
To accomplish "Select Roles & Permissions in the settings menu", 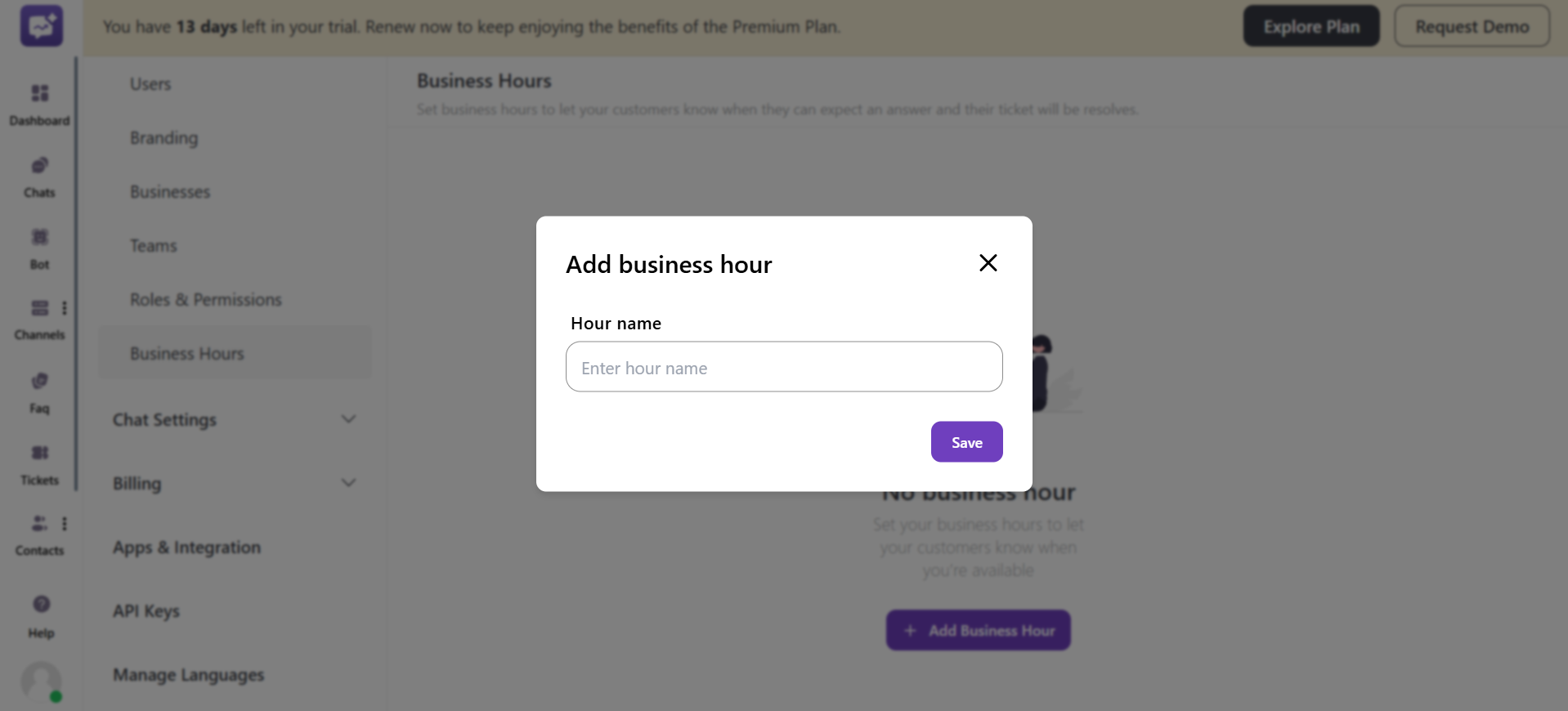I will 205,299.
